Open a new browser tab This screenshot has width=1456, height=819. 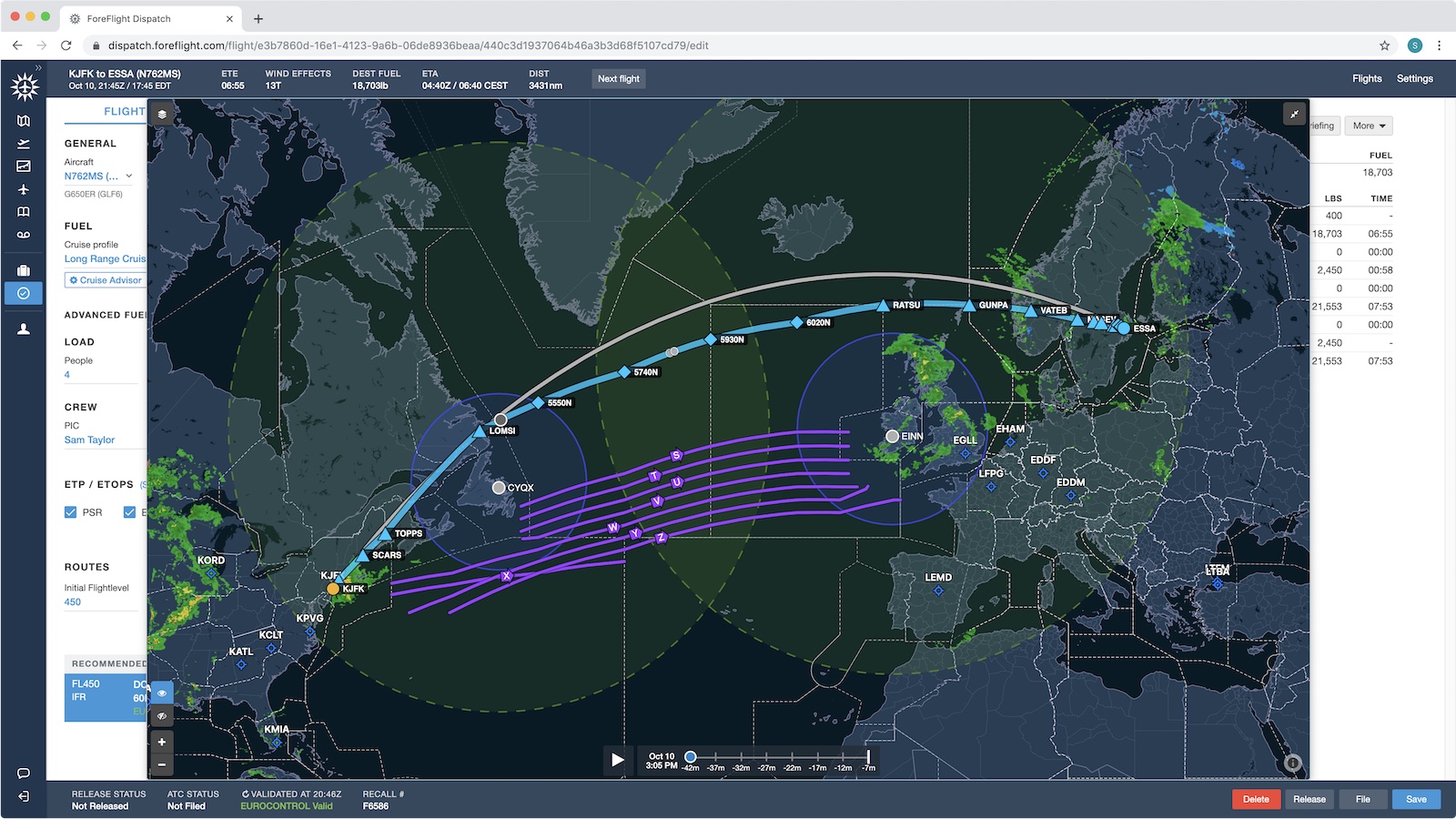pos(258,18)
